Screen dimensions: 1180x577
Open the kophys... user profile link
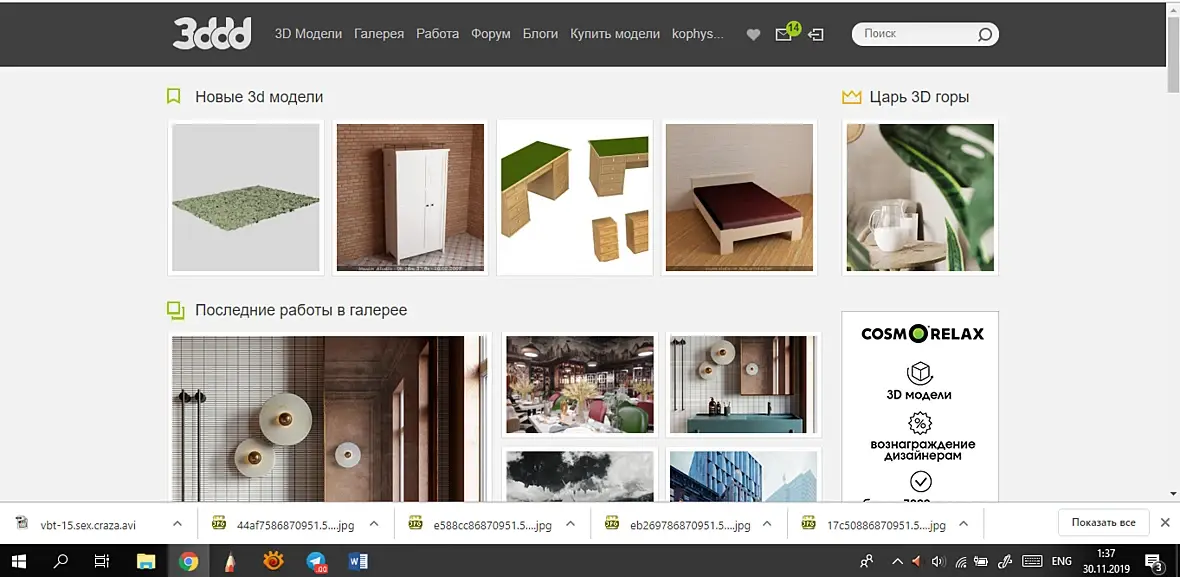[x=698, y=34]
